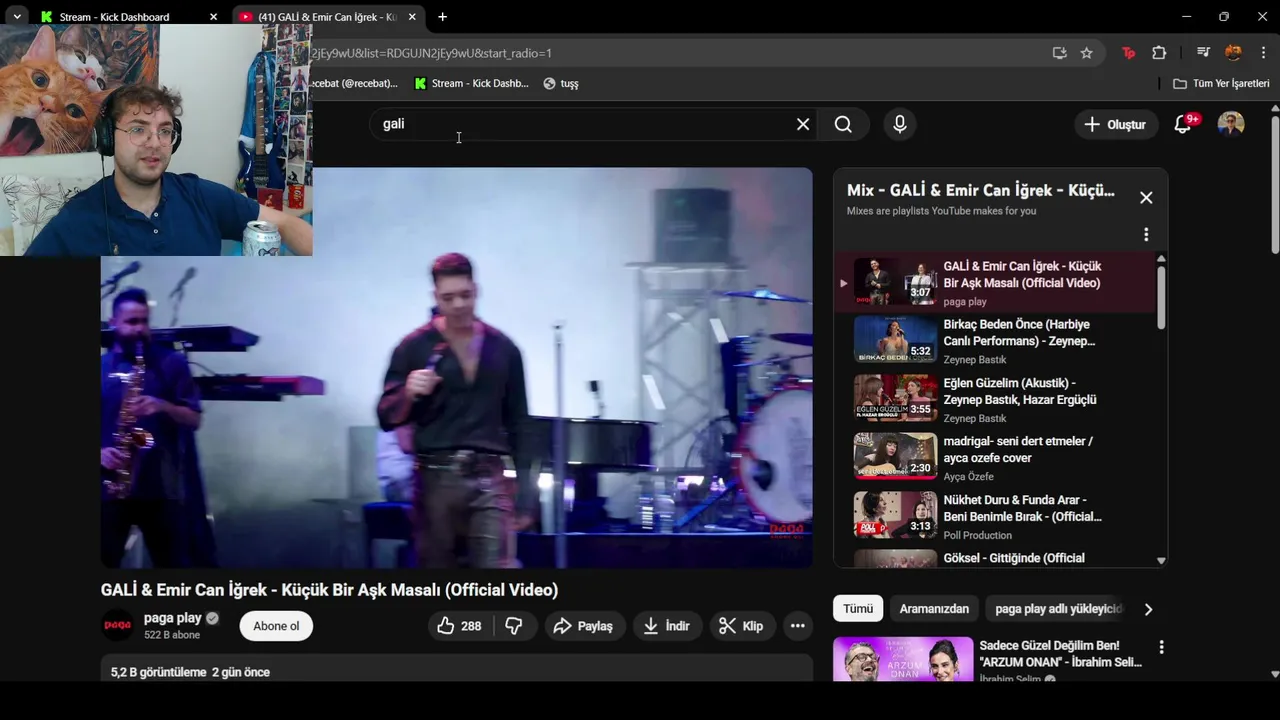Image resolution: width=1280 pixels, height=720 pixels.
Task: Play Eğlen Güzelim (Akustik) playlist item
Action: point(997,400)
